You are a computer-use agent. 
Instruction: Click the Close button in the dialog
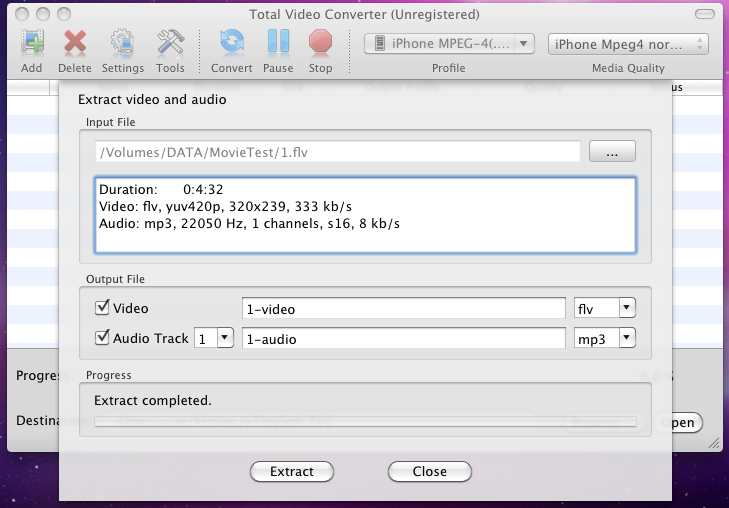click(x=430, y=471)
